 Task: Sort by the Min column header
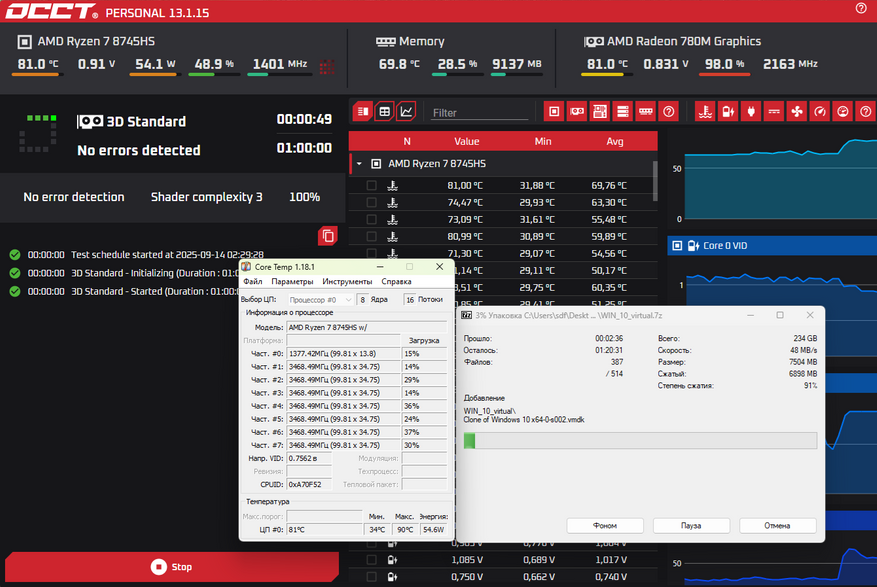(543, 141)
